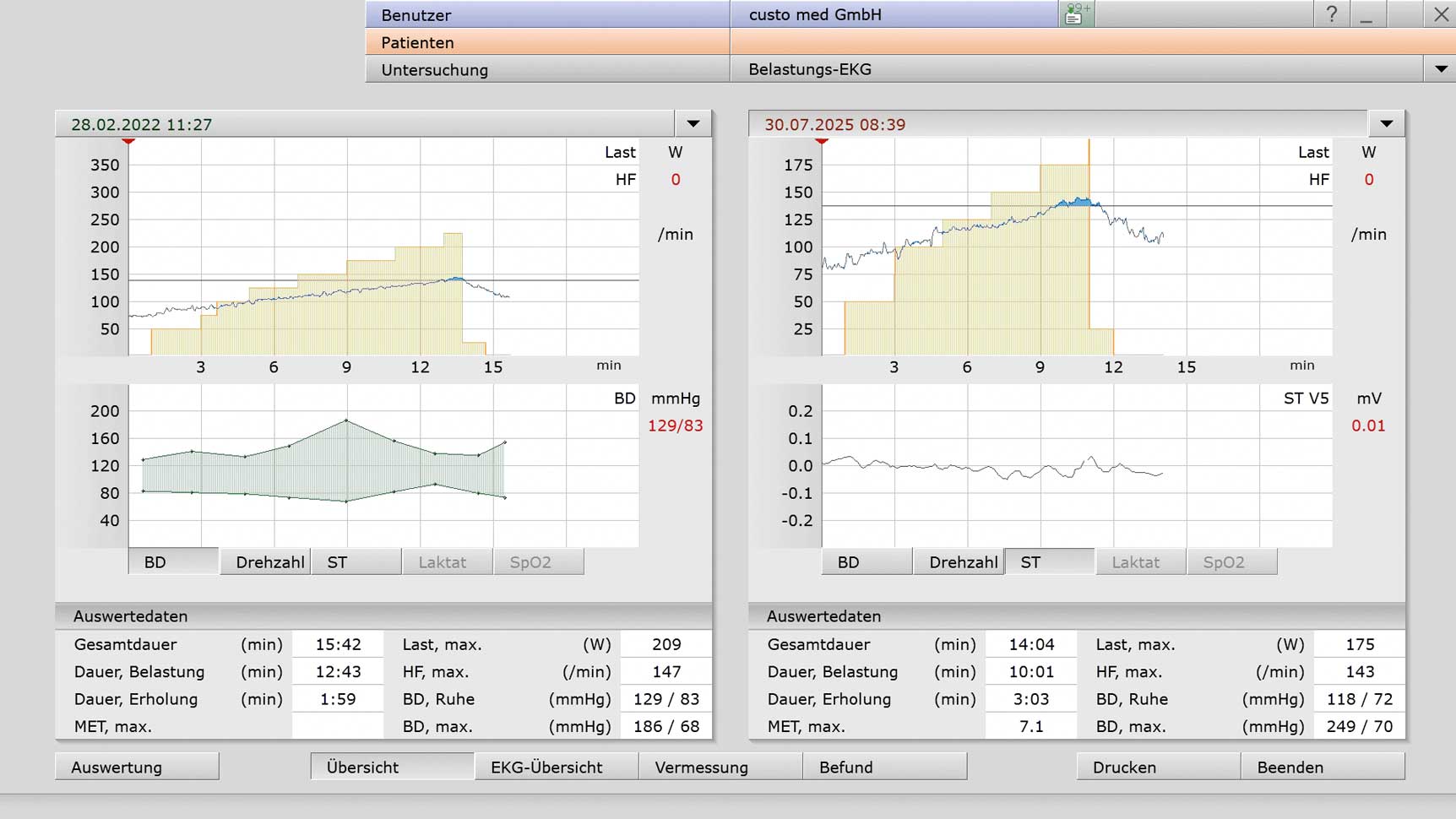The image size is (1456, 819).
Task: Open the Belastungs-EKG Untersuchung dropdown arrow
Action: [1441, 69]
